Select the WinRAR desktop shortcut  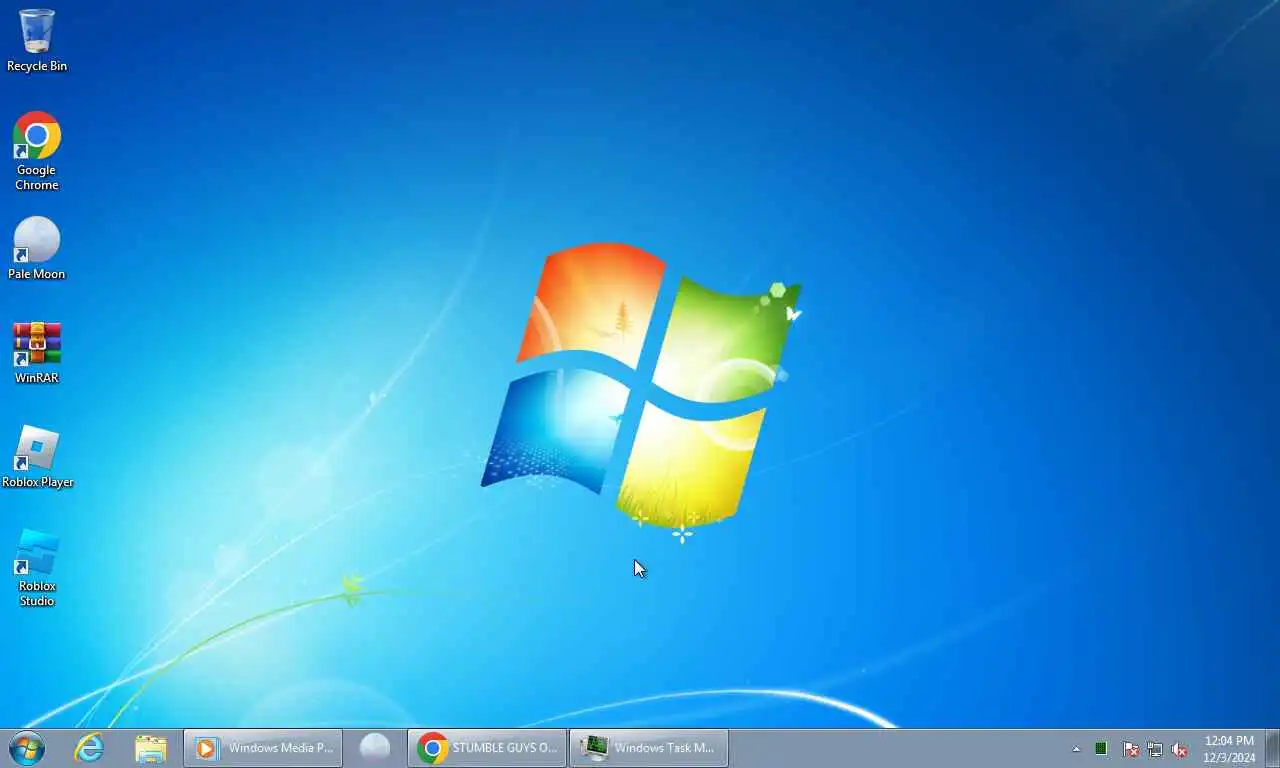[x=37, y=353]
